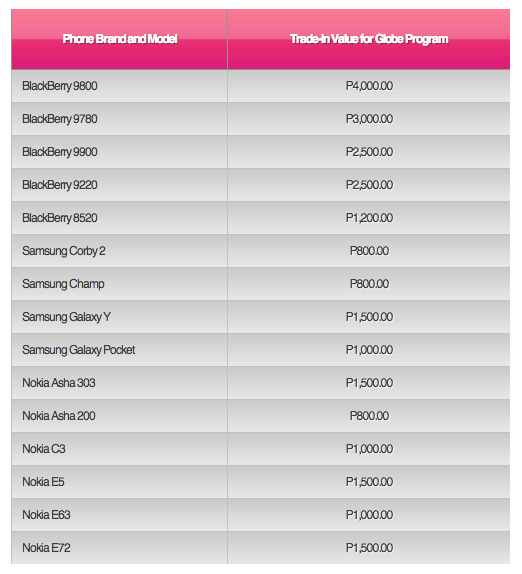Viewport: 522px width, 574px height.
Task: Select the BlackBerry 9800 row
Action: [x=260, y=86]
